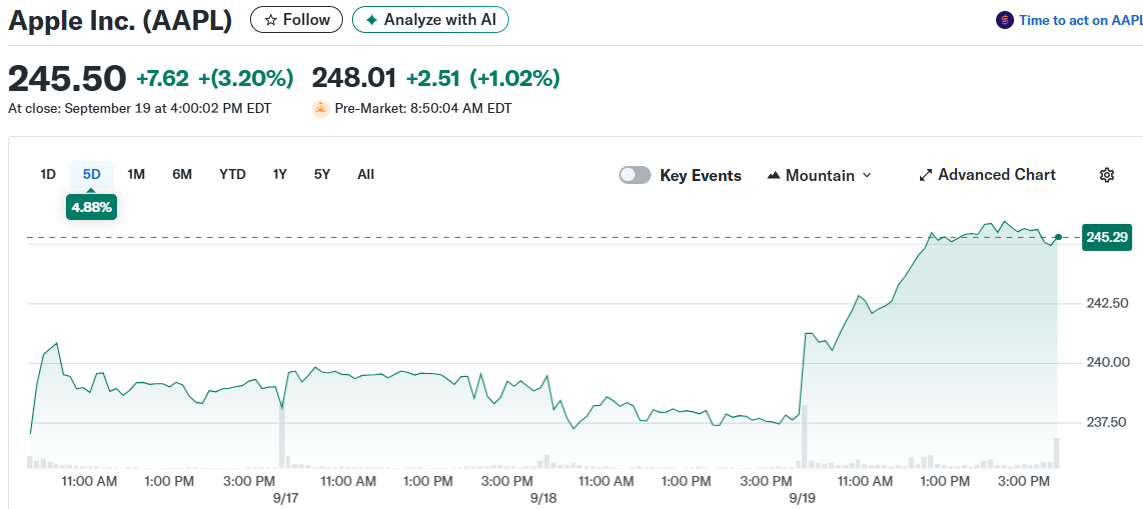Click the Follow star button

(x=296, y=20)
